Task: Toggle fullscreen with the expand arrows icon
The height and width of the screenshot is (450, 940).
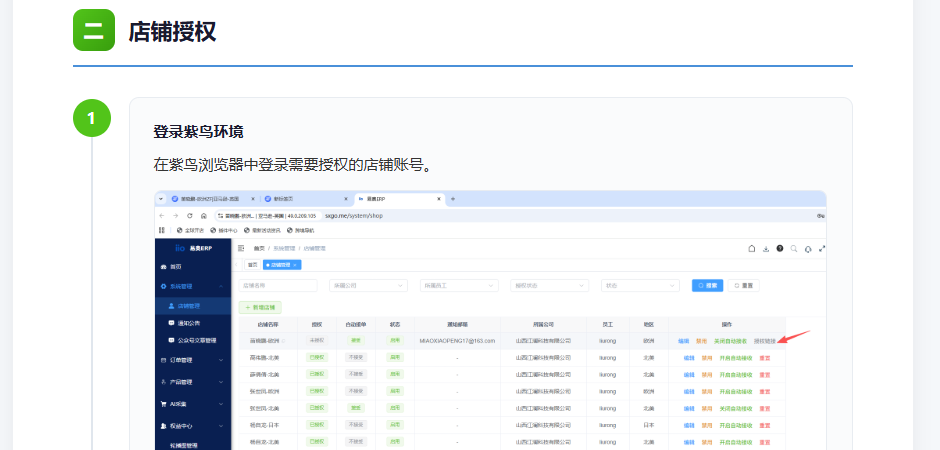Action: pyautogui.click(x=822, y=249)
